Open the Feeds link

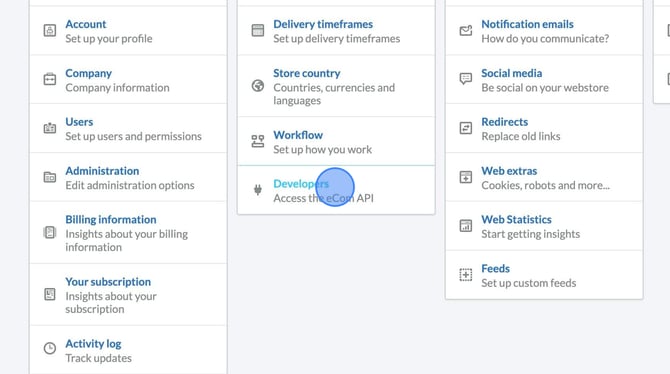coord(495,268)
